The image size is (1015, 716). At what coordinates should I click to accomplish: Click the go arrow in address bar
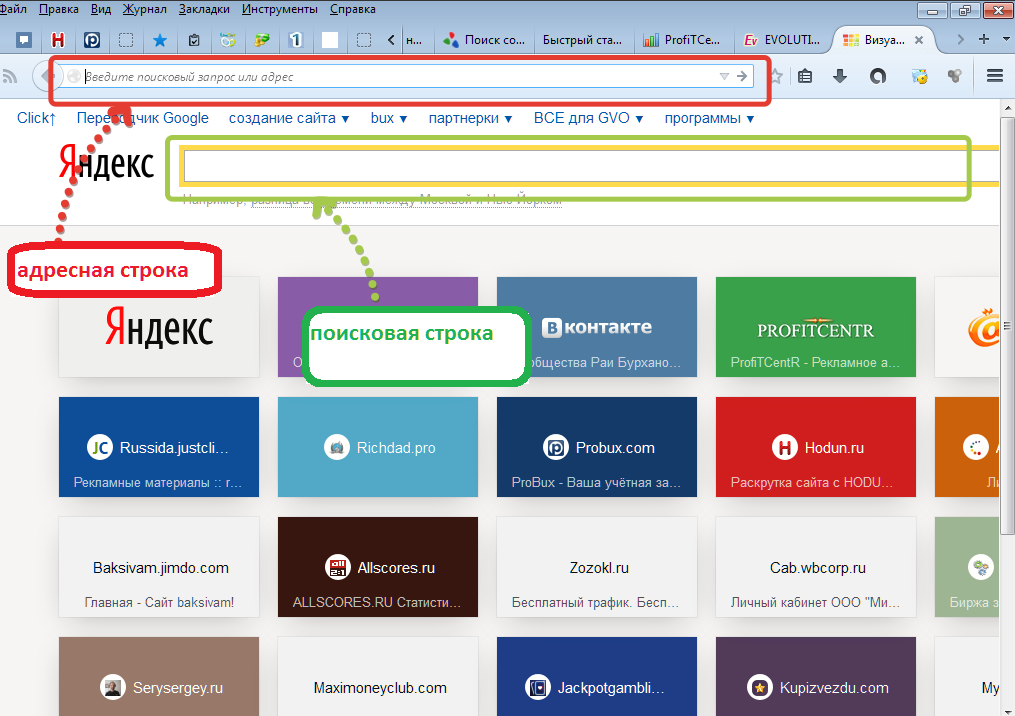click(x=742, y=76)
